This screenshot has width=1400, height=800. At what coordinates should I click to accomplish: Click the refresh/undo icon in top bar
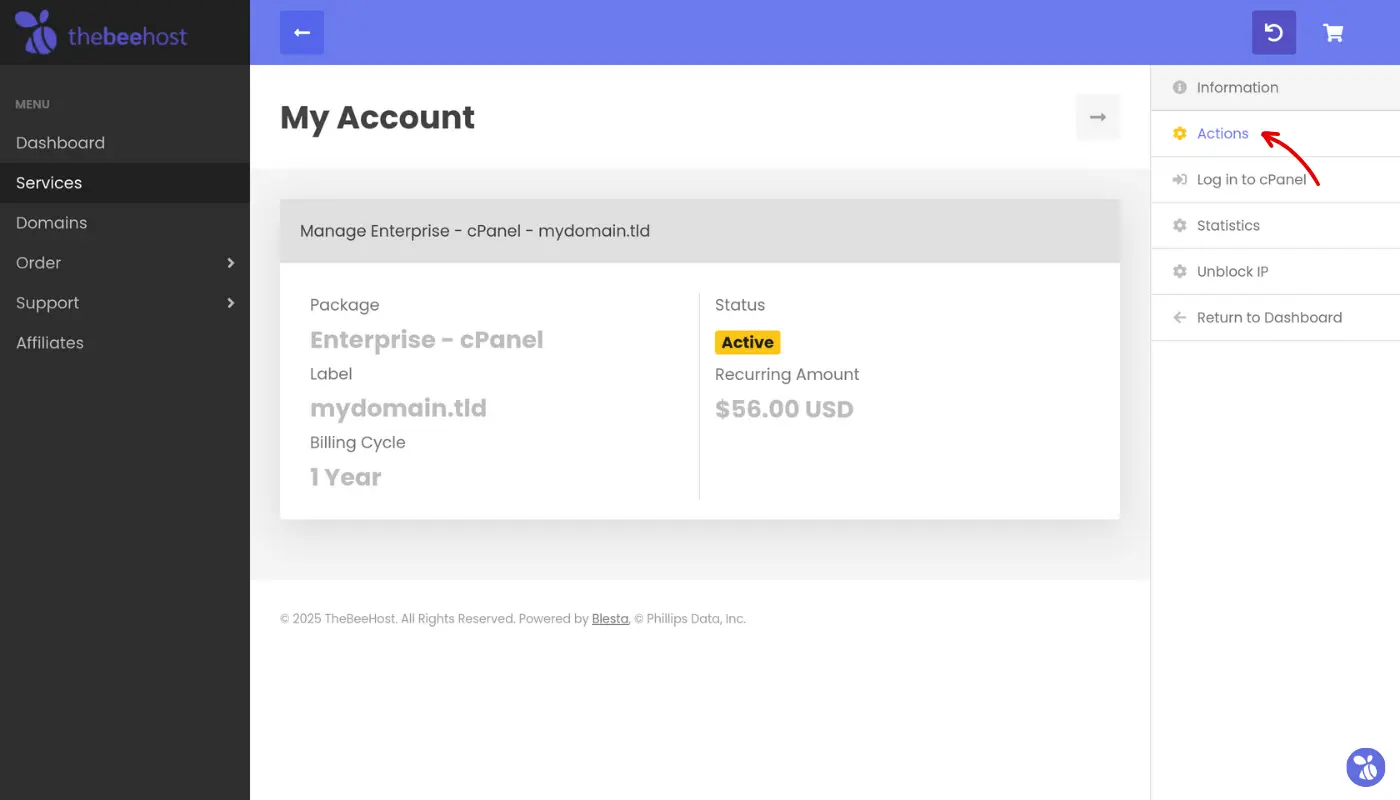click(x=1273, y=33)
